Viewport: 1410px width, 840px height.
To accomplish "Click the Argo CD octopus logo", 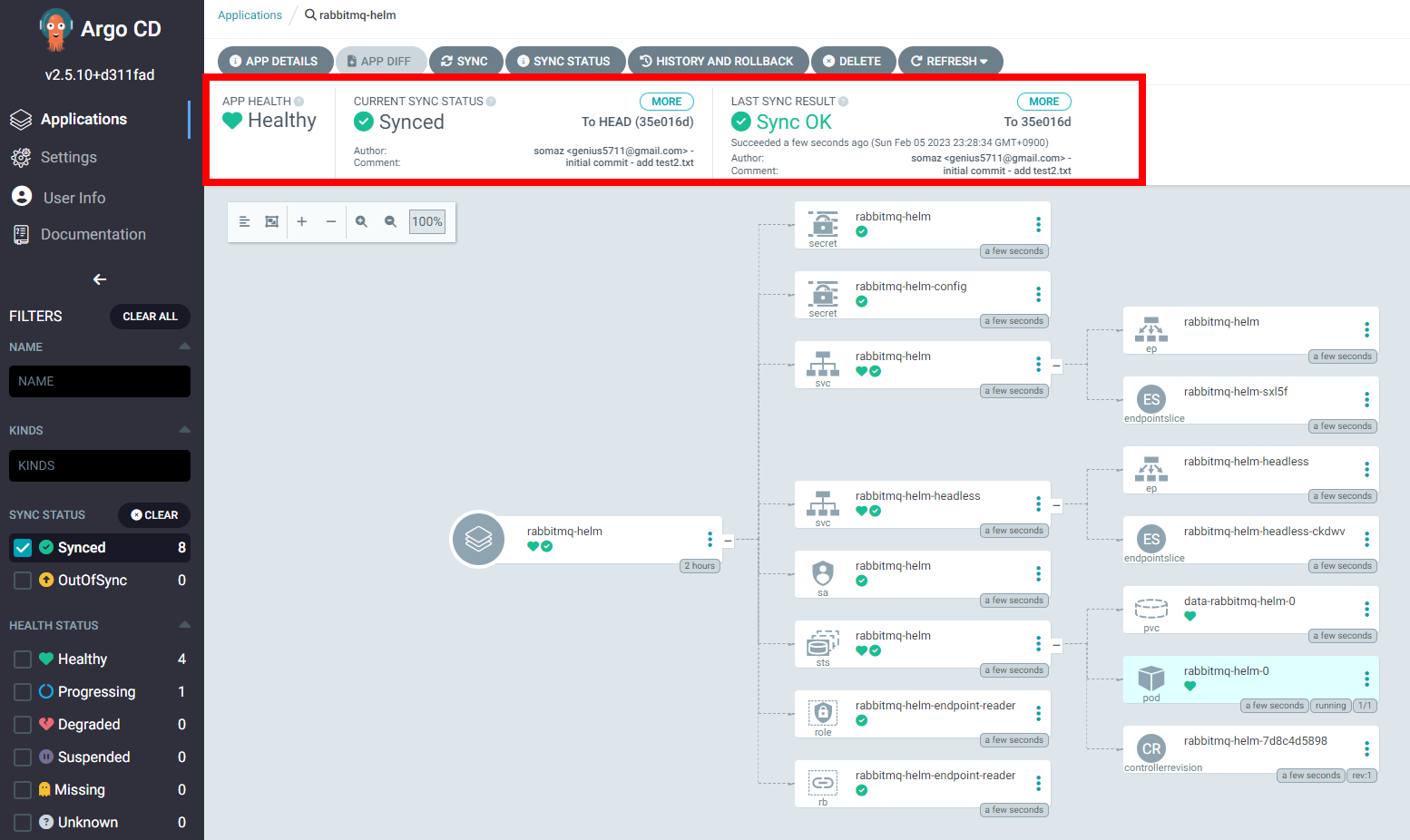I will tap(55, 30).
